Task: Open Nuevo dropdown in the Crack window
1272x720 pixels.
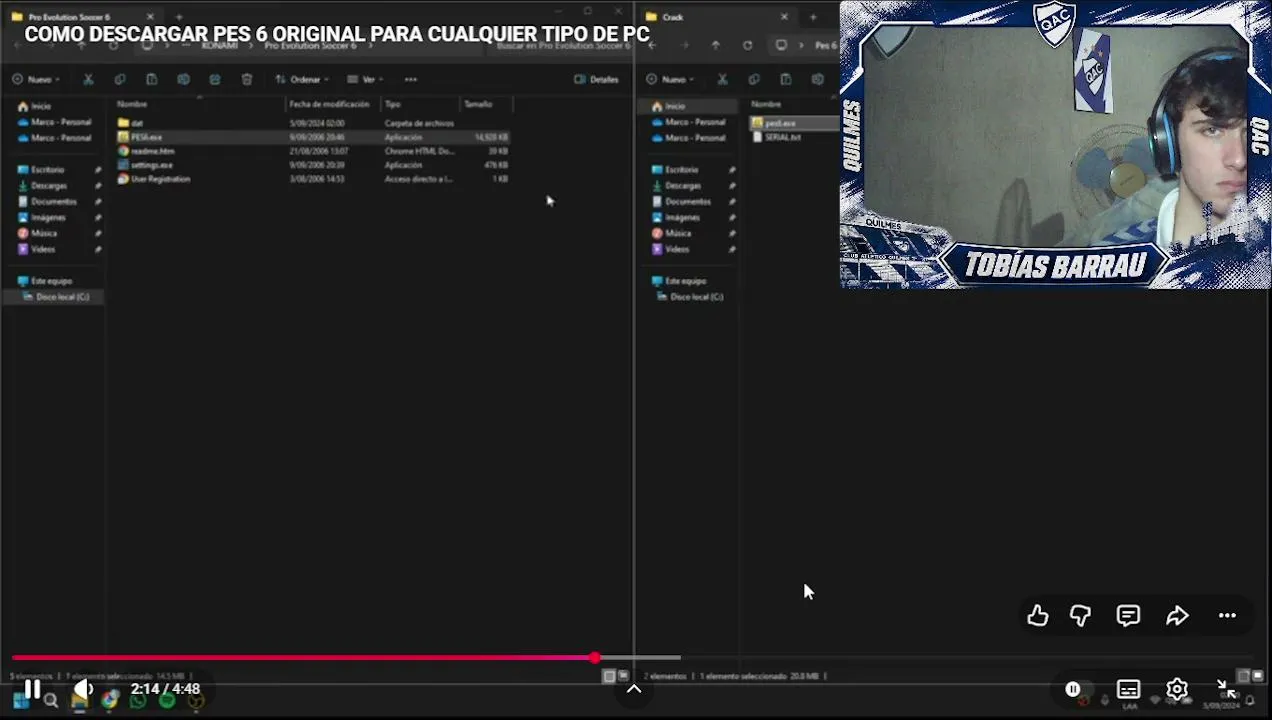Action: click(671, 79)
